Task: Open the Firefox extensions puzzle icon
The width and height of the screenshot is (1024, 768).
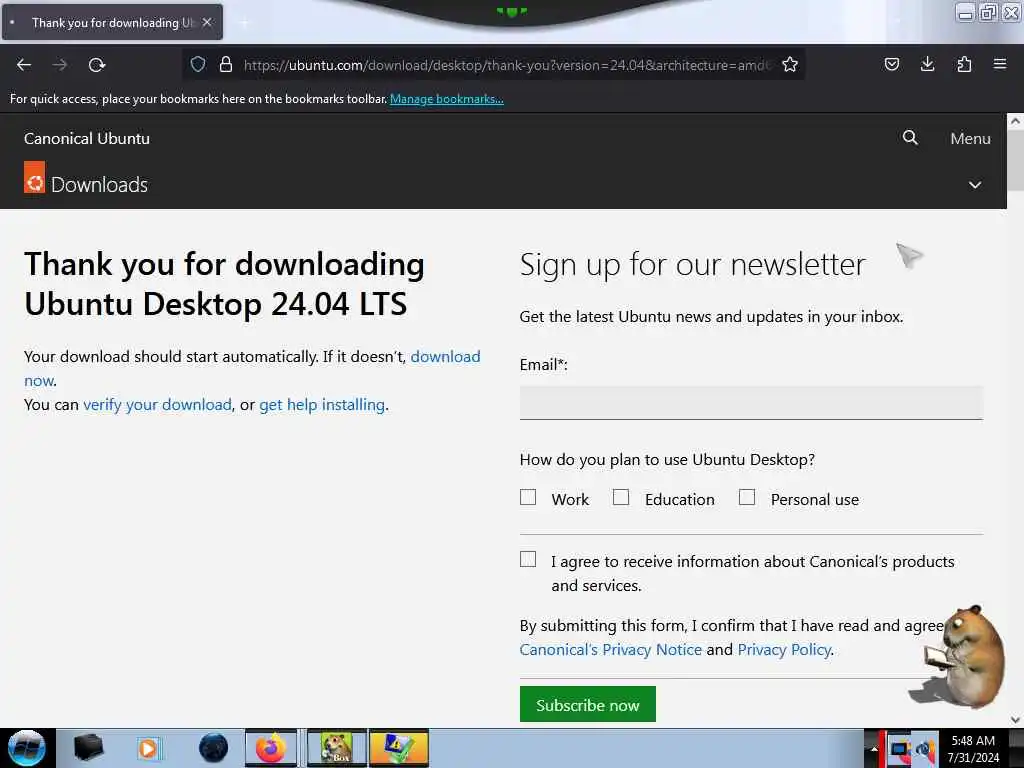Action: [964, 64]
